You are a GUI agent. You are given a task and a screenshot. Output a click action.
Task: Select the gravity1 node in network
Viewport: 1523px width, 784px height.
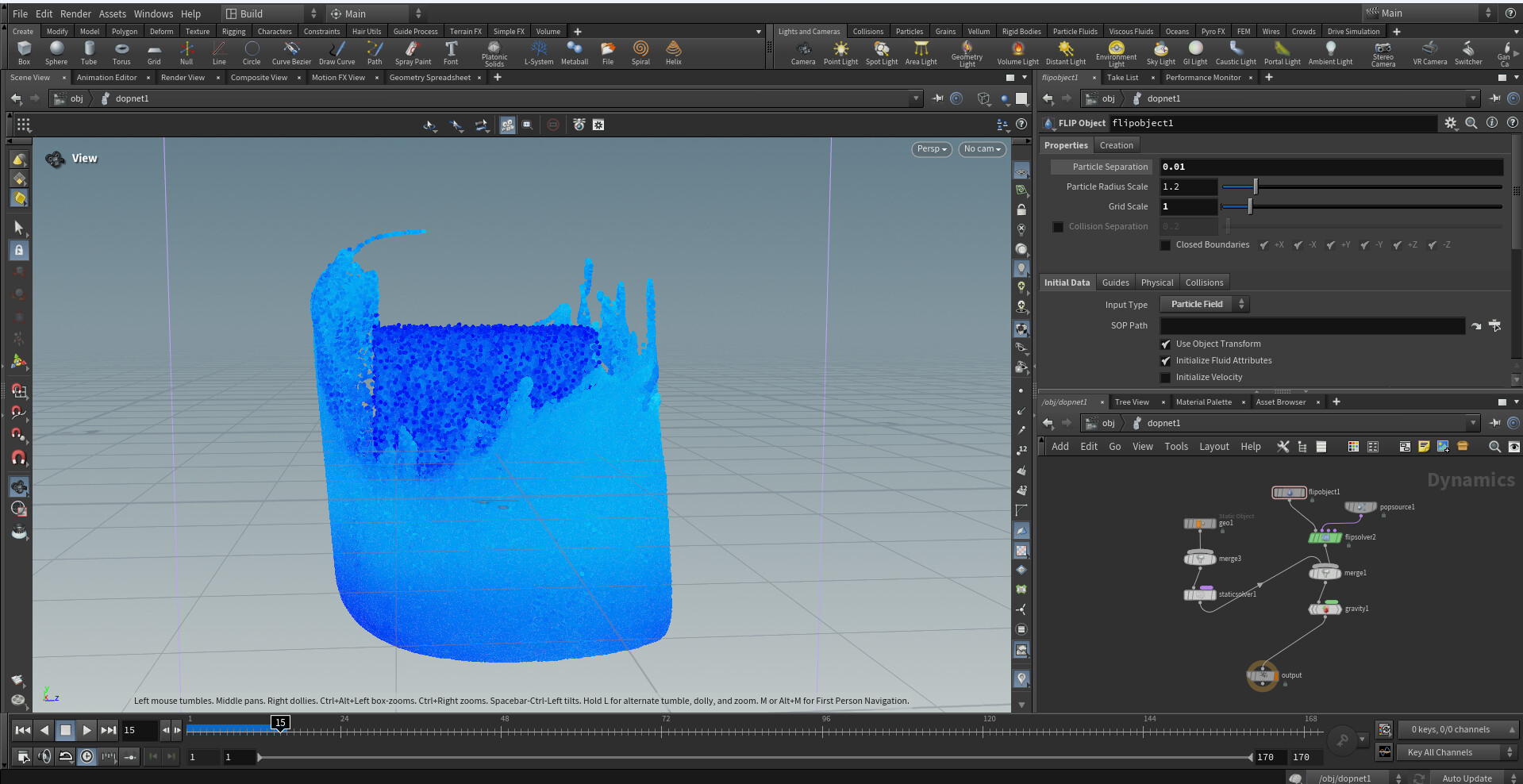(x=1325, y=609)
